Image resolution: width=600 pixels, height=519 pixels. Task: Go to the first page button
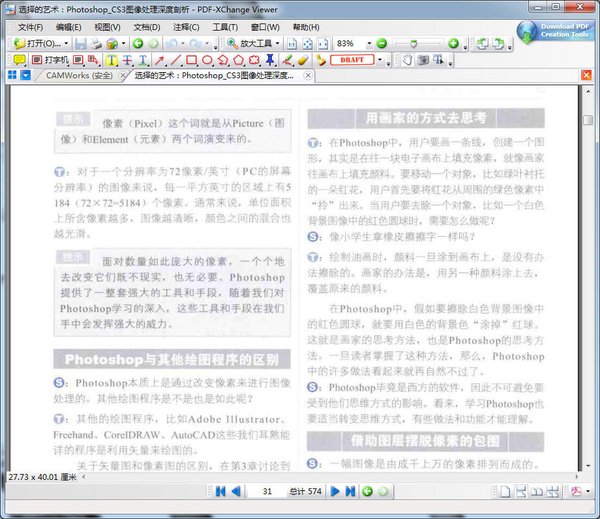220,491
